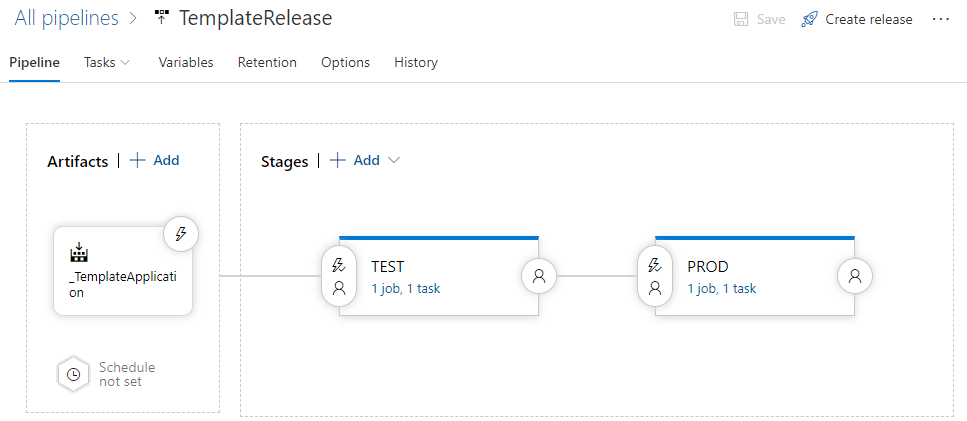
Task: Open post-deployment conditions for PROD stage
Action: pyautogui.click(x=855, y=276)
